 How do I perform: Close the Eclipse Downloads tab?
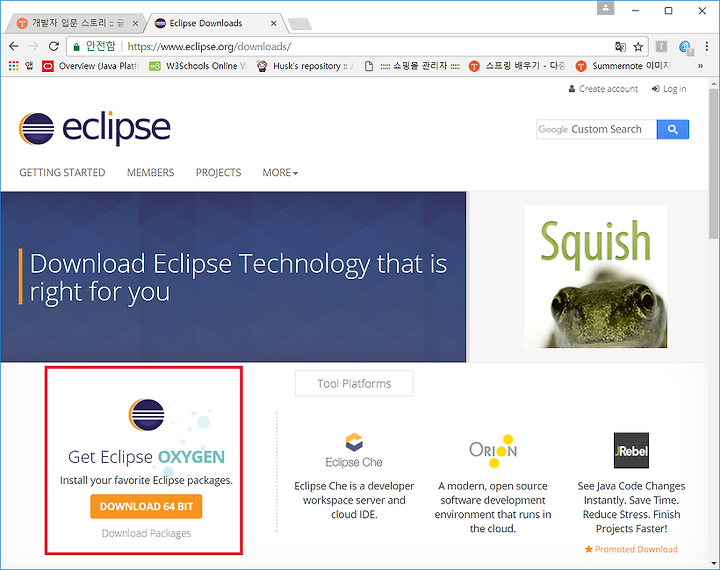click(273, 23)
